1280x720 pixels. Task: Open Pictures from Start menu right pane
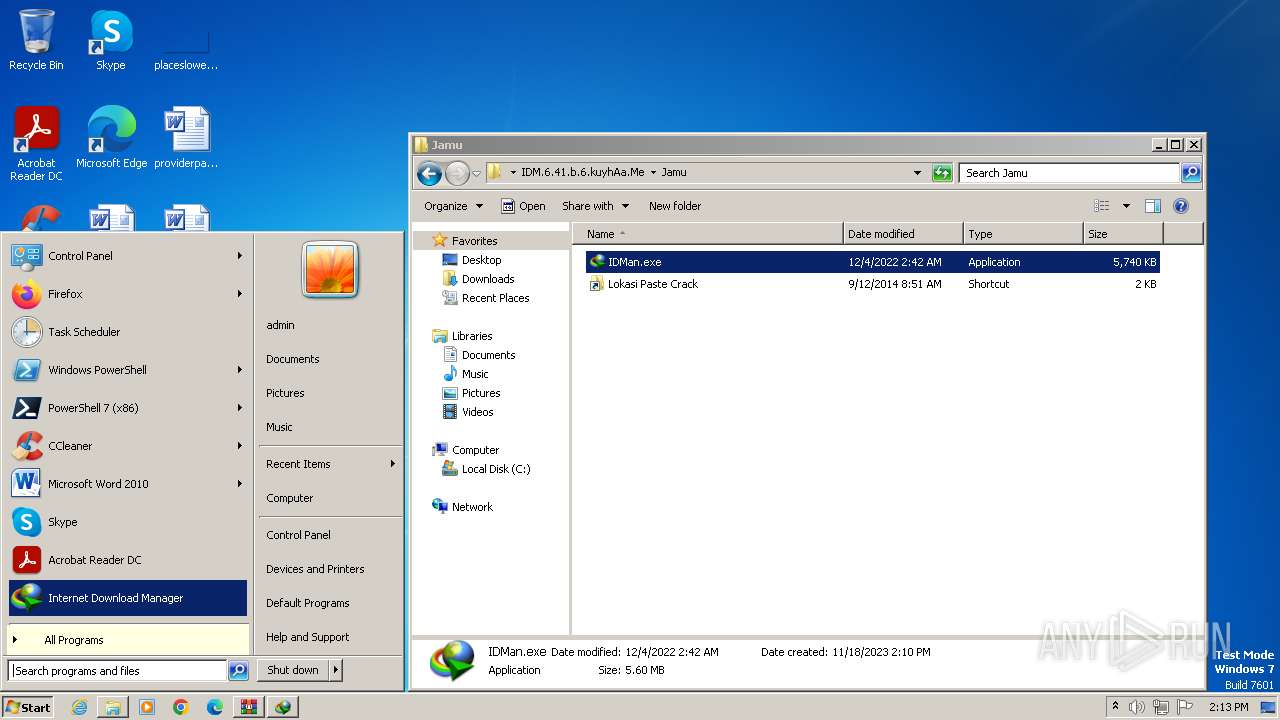pyautogui.click(x=285, y=393)
